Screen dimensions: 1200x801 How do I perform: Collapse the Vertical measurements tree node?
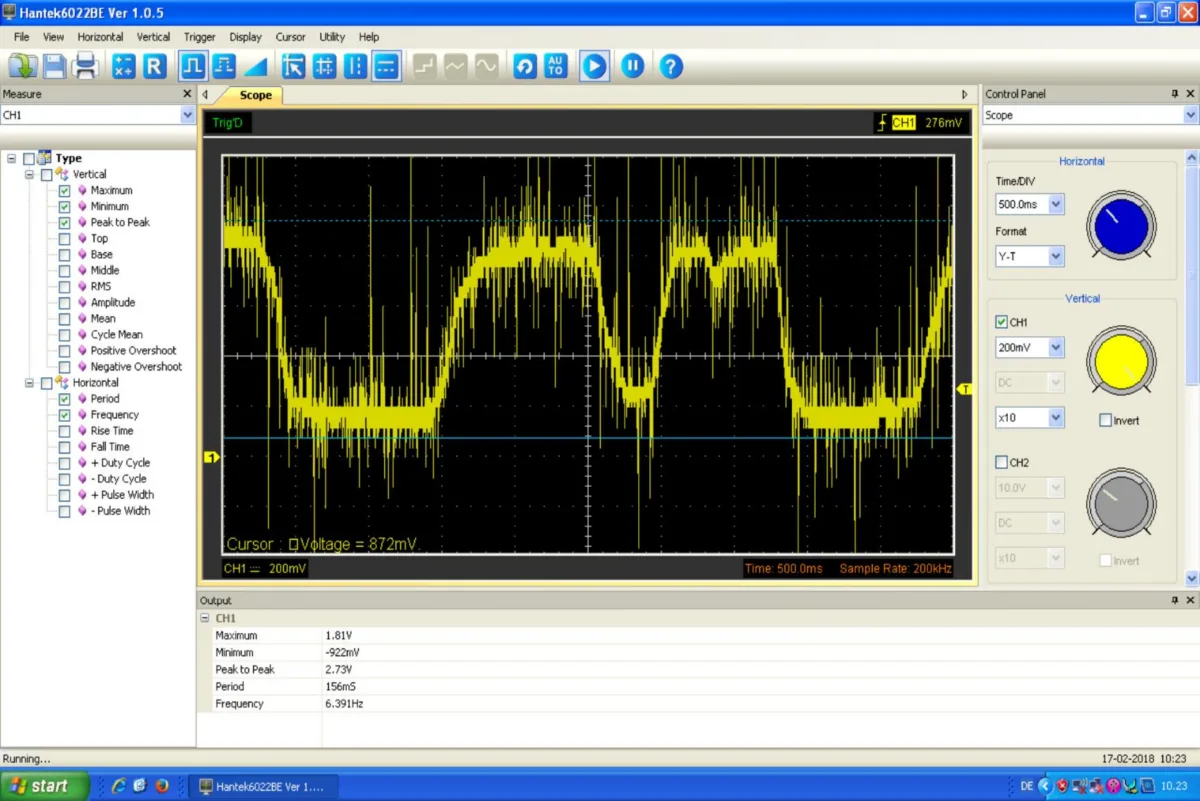(x=30, y=174)
